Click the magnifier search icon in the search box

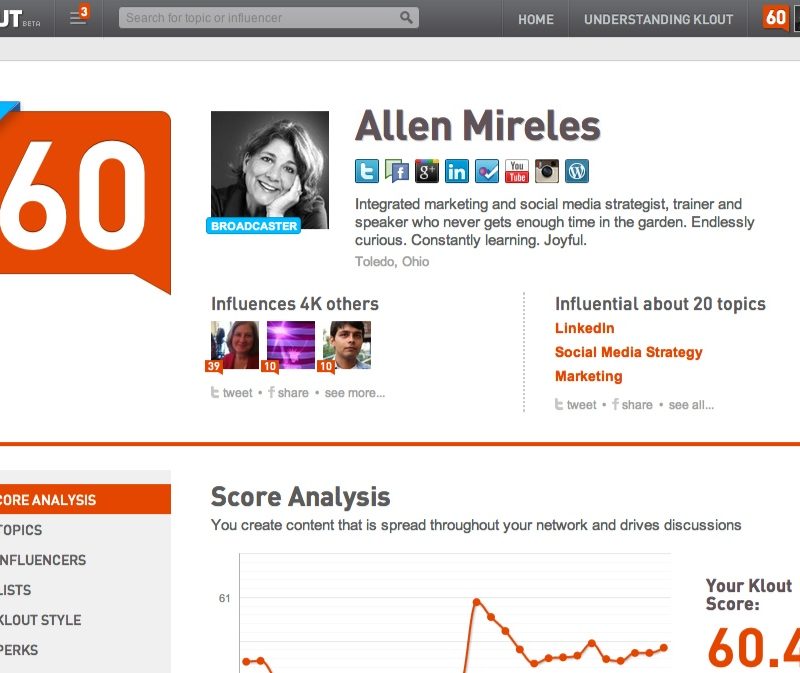click(406, 18)
